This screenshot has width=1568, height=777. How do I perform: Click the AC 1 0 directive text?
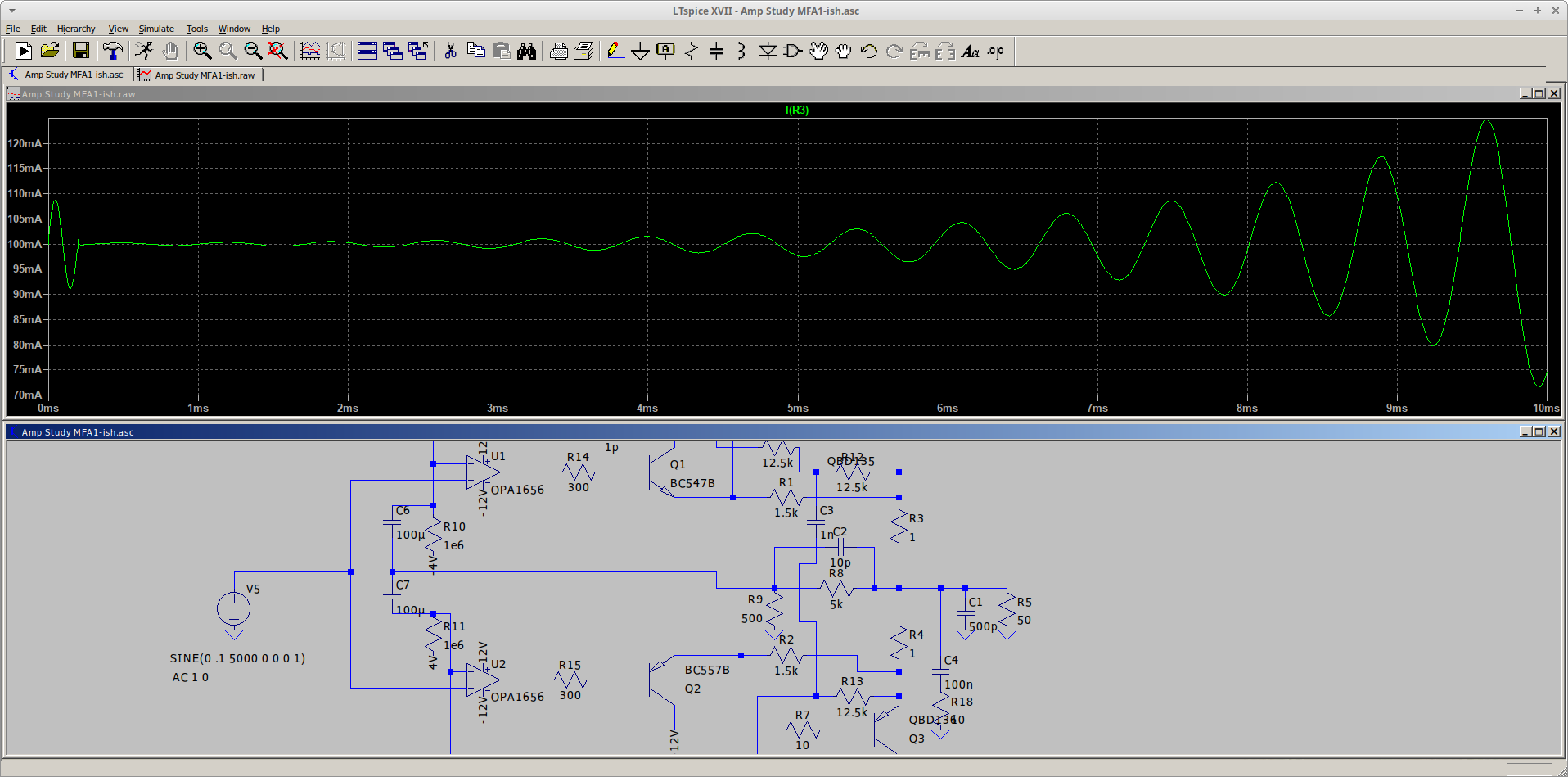coord(191,677)
